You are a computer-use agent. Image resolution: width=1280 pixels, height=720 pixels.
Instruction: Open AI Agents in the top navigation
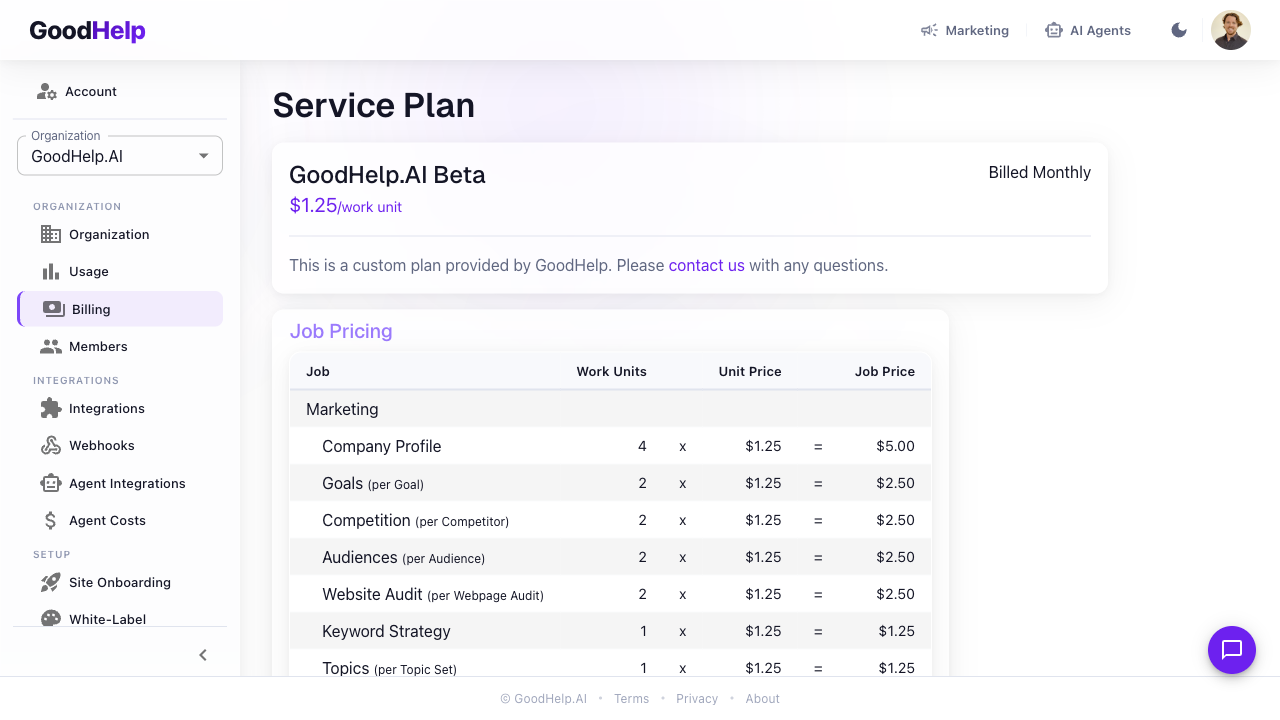point(1088,31)
